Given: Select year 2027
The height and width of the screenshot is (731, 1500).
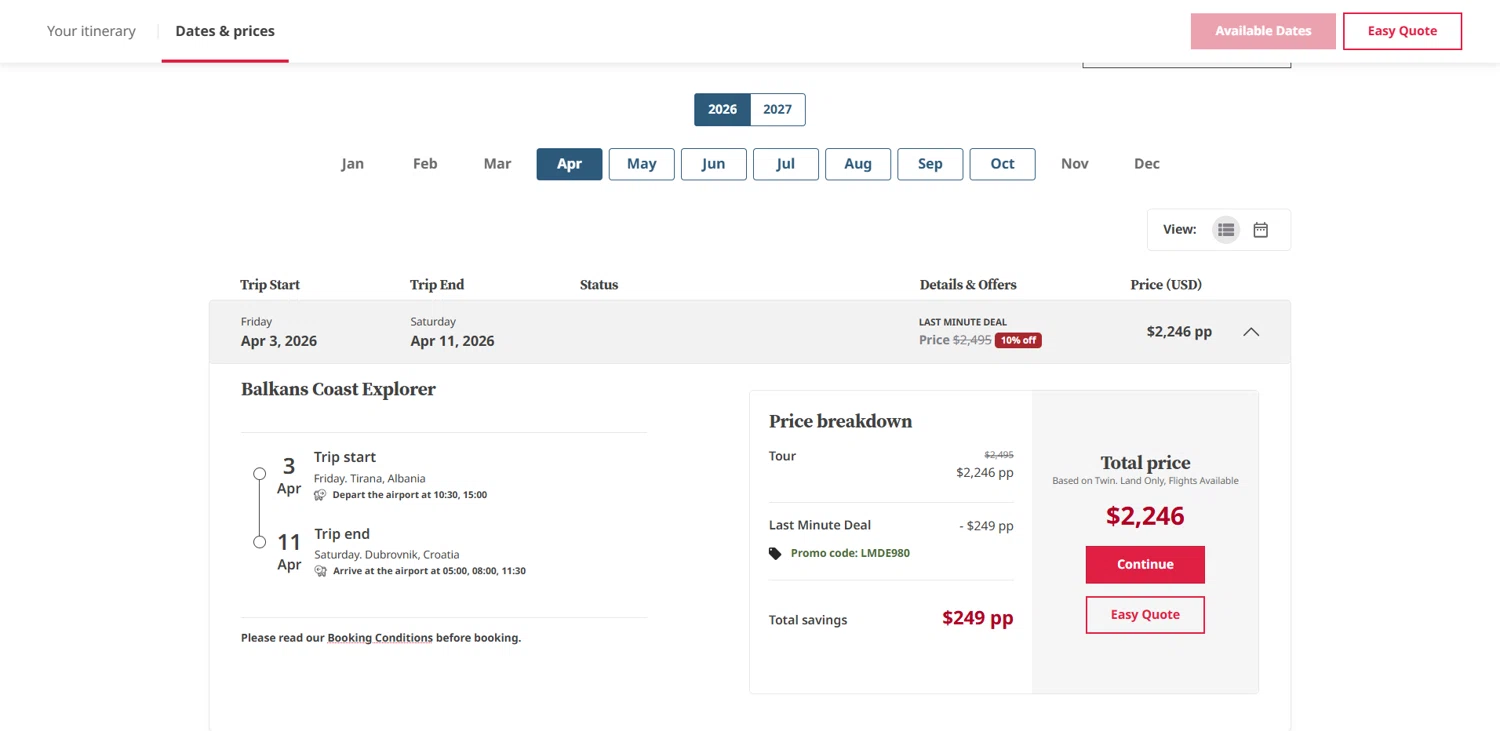Looking at the screenshot, I should click(x=778, y=110).
